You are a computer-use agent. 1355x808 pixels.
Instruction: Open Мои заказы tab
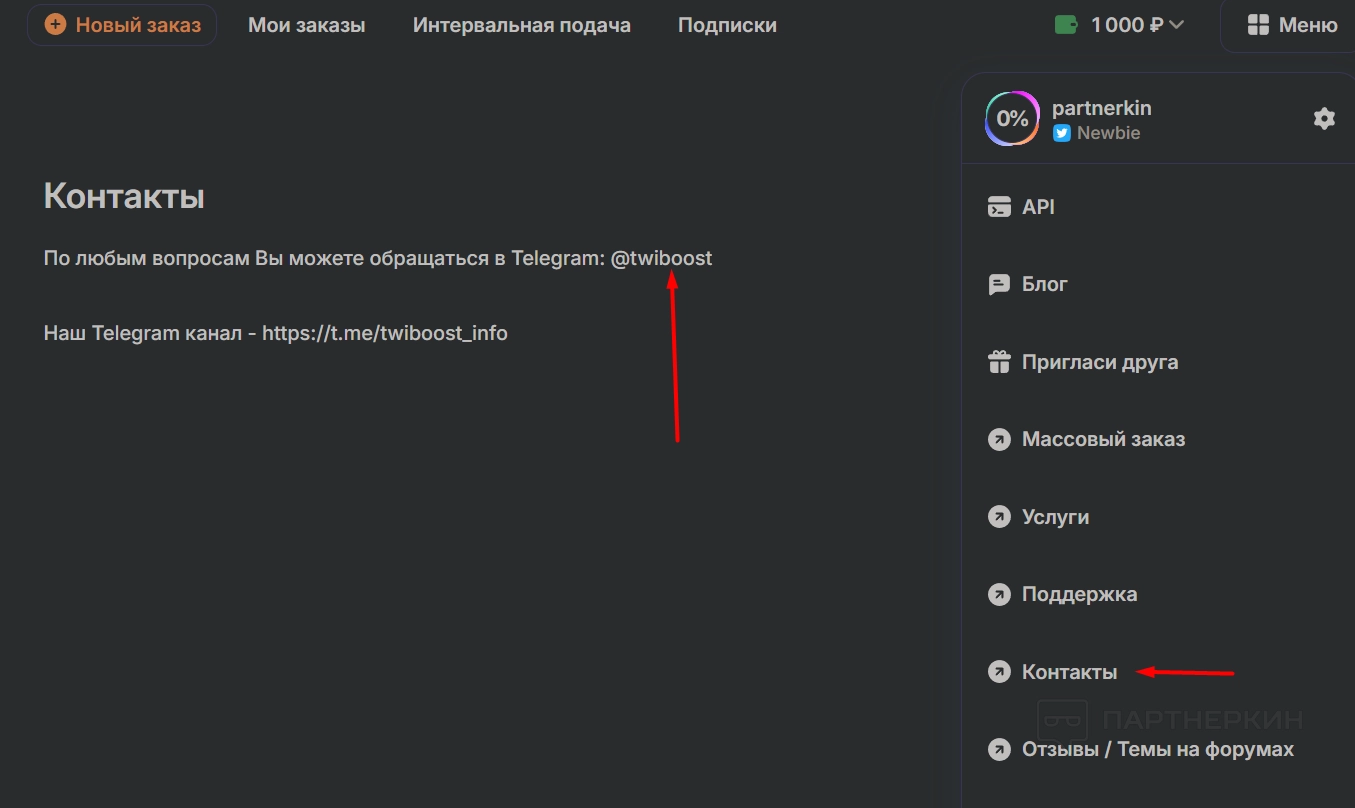pos(306,25)
